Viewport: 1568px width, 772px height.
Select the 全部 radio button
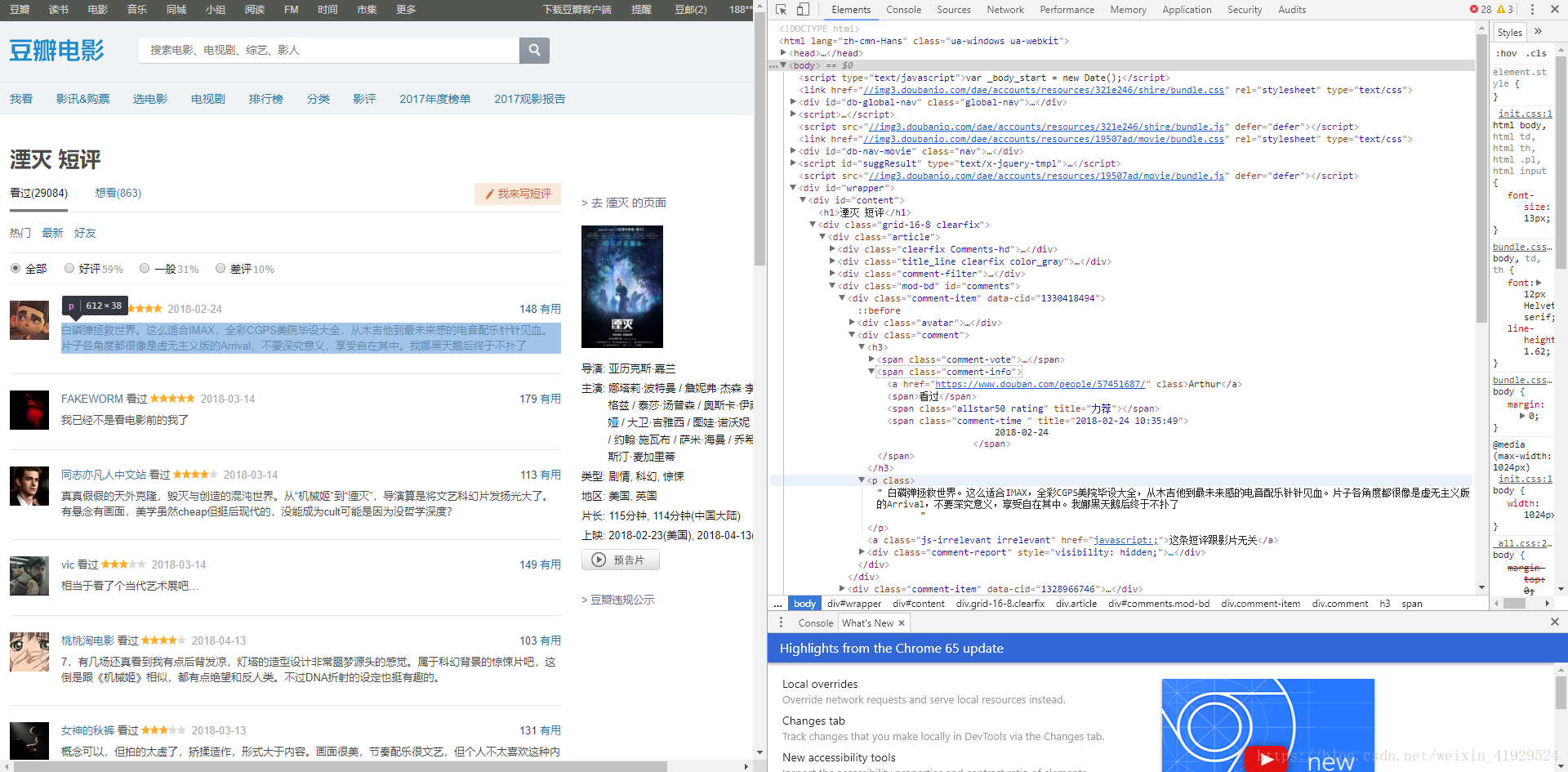pos(16,268)
